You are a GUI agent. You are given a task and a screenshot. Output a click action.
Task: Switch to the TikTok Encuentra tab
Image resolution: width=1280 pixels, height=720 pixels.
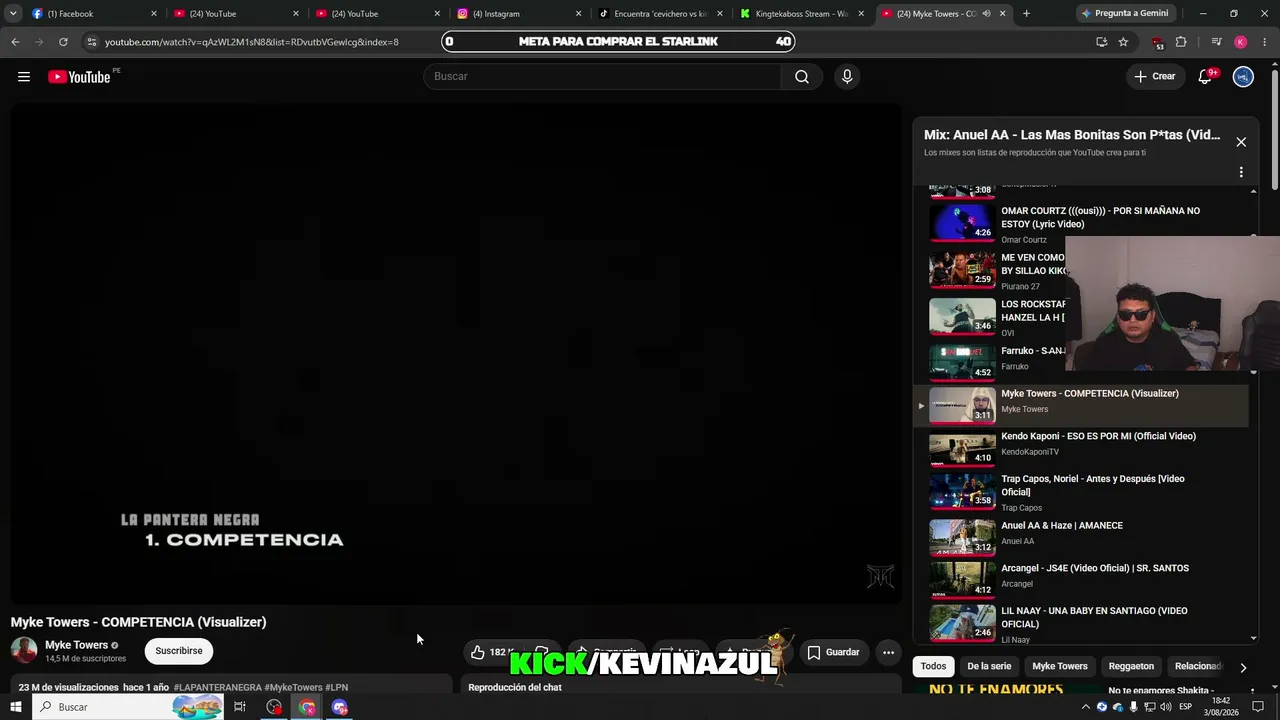coord(659,14)
